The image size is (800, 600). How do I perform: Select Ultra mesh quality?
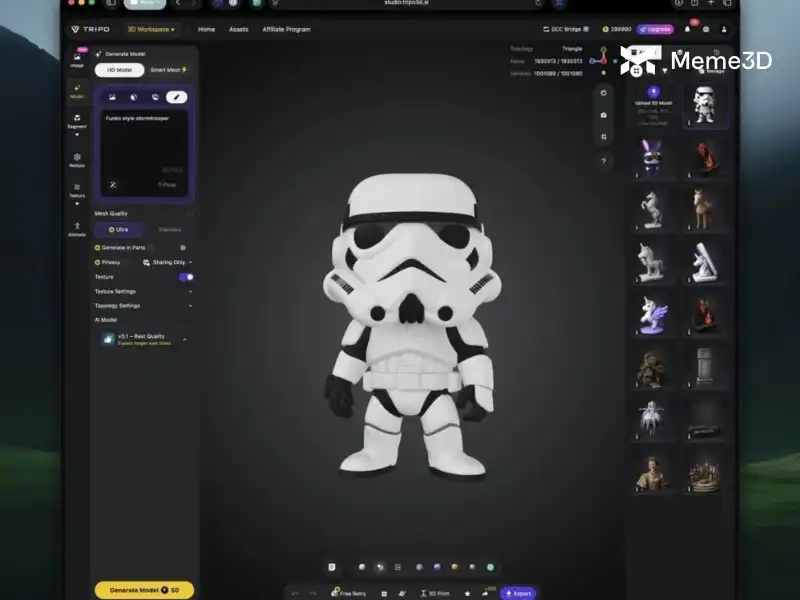[118, 230]
